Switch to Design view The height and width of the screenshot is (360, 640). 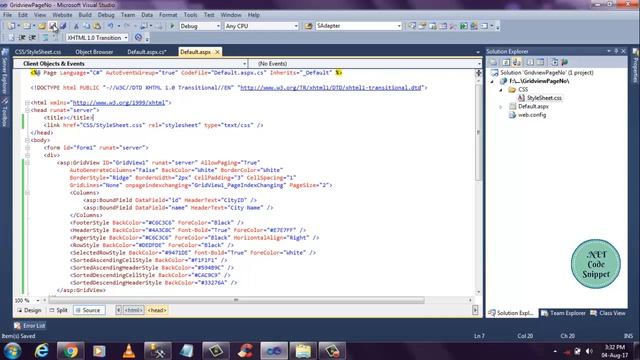pos(29,310)
